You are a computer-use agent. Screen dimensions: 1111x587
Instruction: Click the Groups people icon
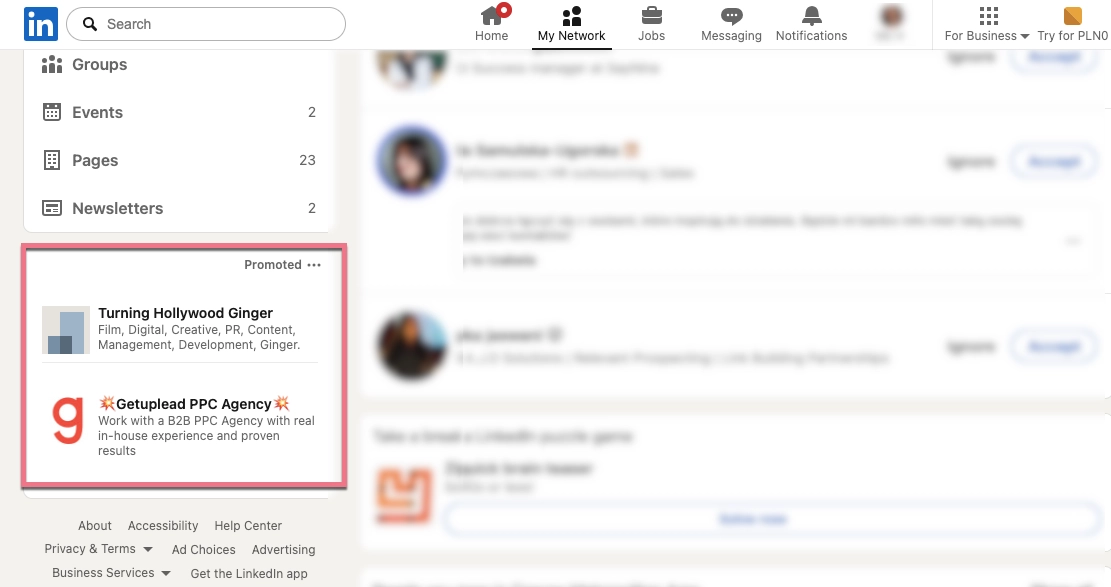[52, 65]
